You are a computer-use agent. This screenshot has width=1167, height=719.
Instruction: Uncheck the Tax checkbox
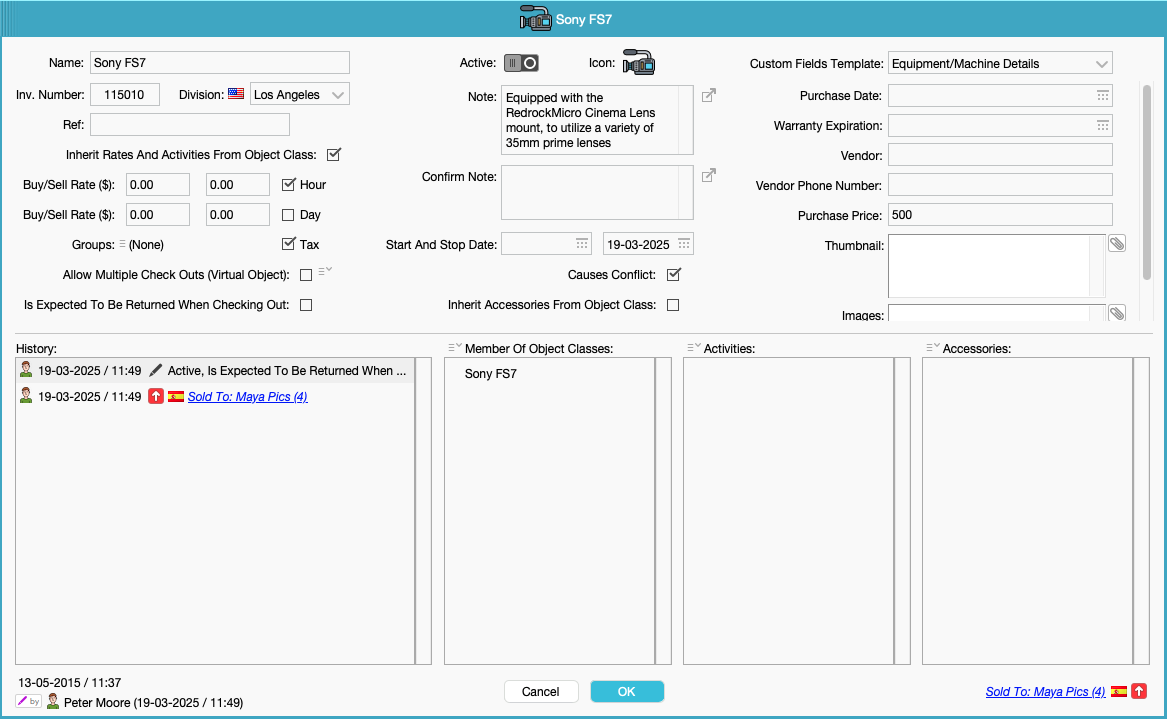coord(288,244)
